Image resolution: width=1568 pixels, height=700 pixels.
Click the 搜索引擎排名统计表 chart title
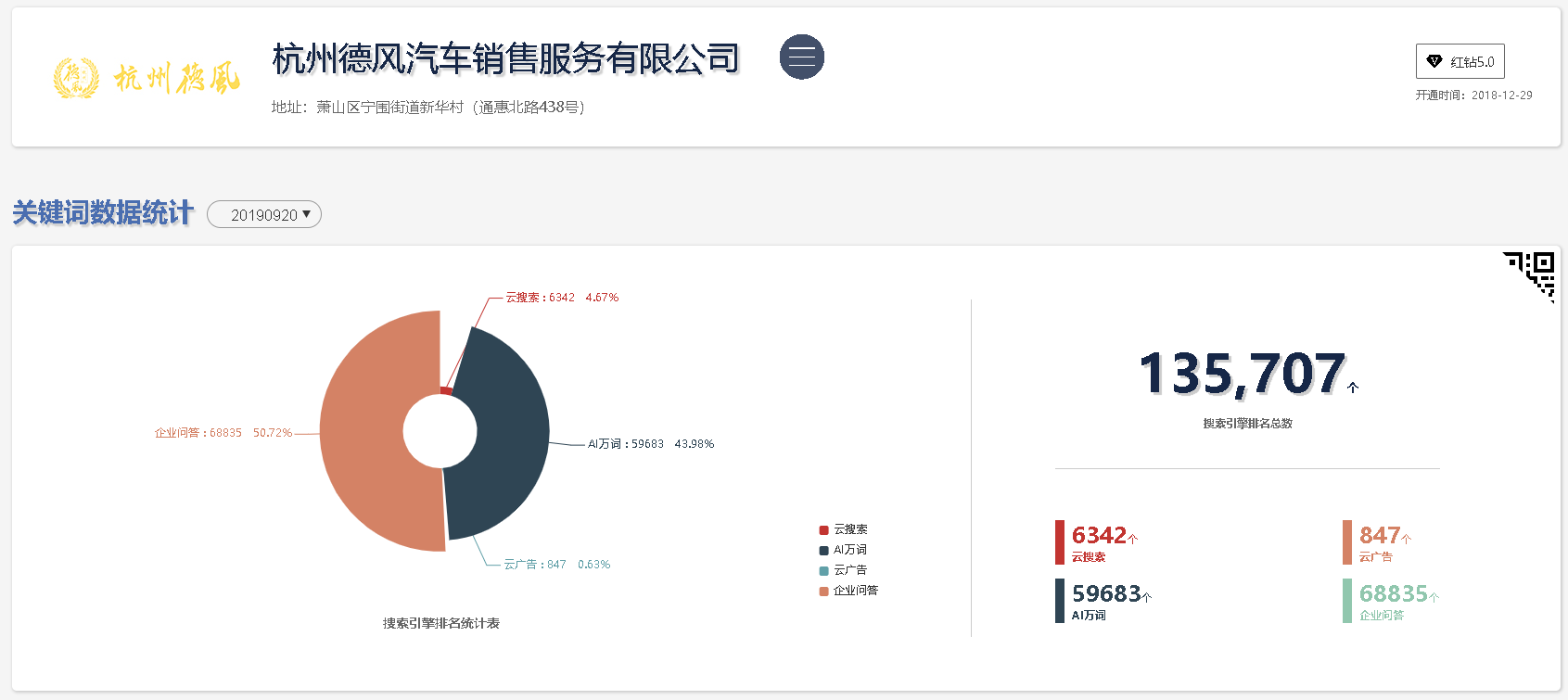click(441, 623)
